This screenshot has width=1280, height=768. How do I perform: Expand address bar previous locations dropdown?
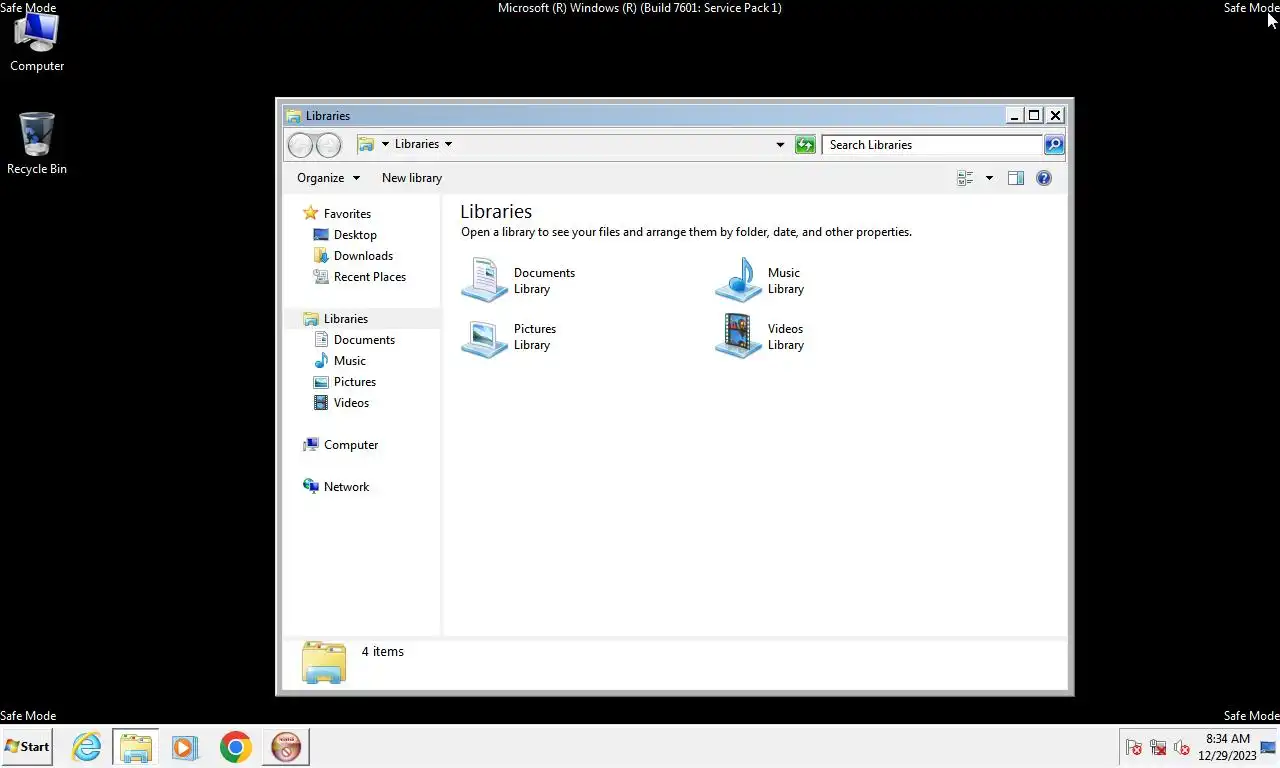780,145
